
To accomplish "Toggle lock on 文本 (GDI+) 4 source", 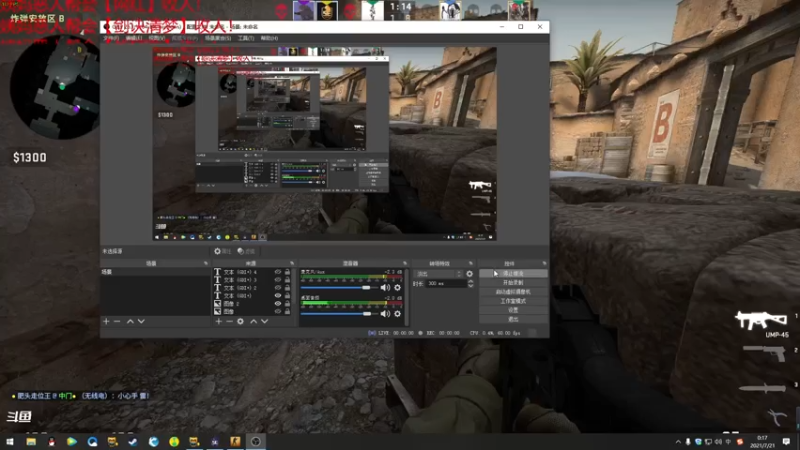I will (287, 272).
